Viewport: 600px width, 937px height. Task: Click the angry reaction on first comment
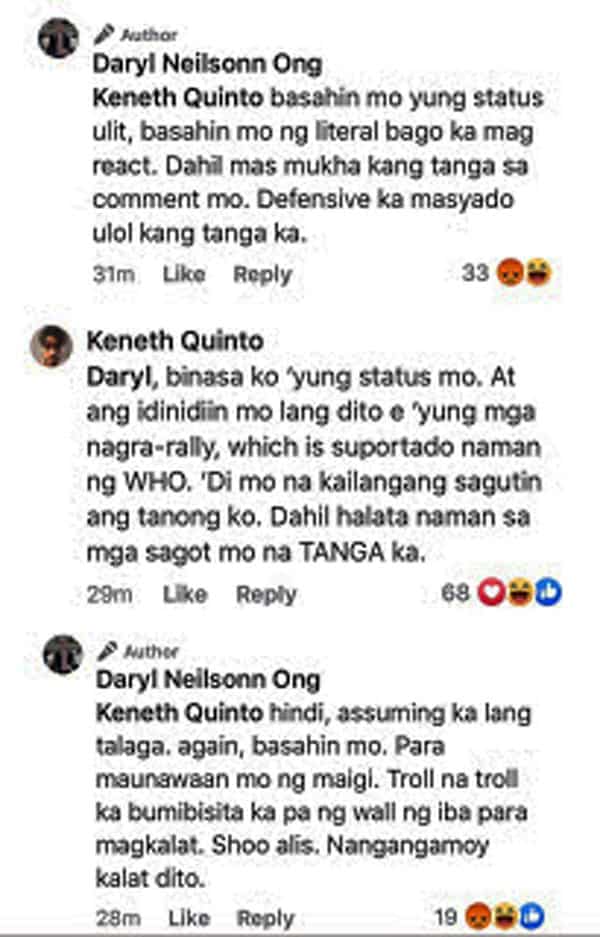tap(512, 272)
